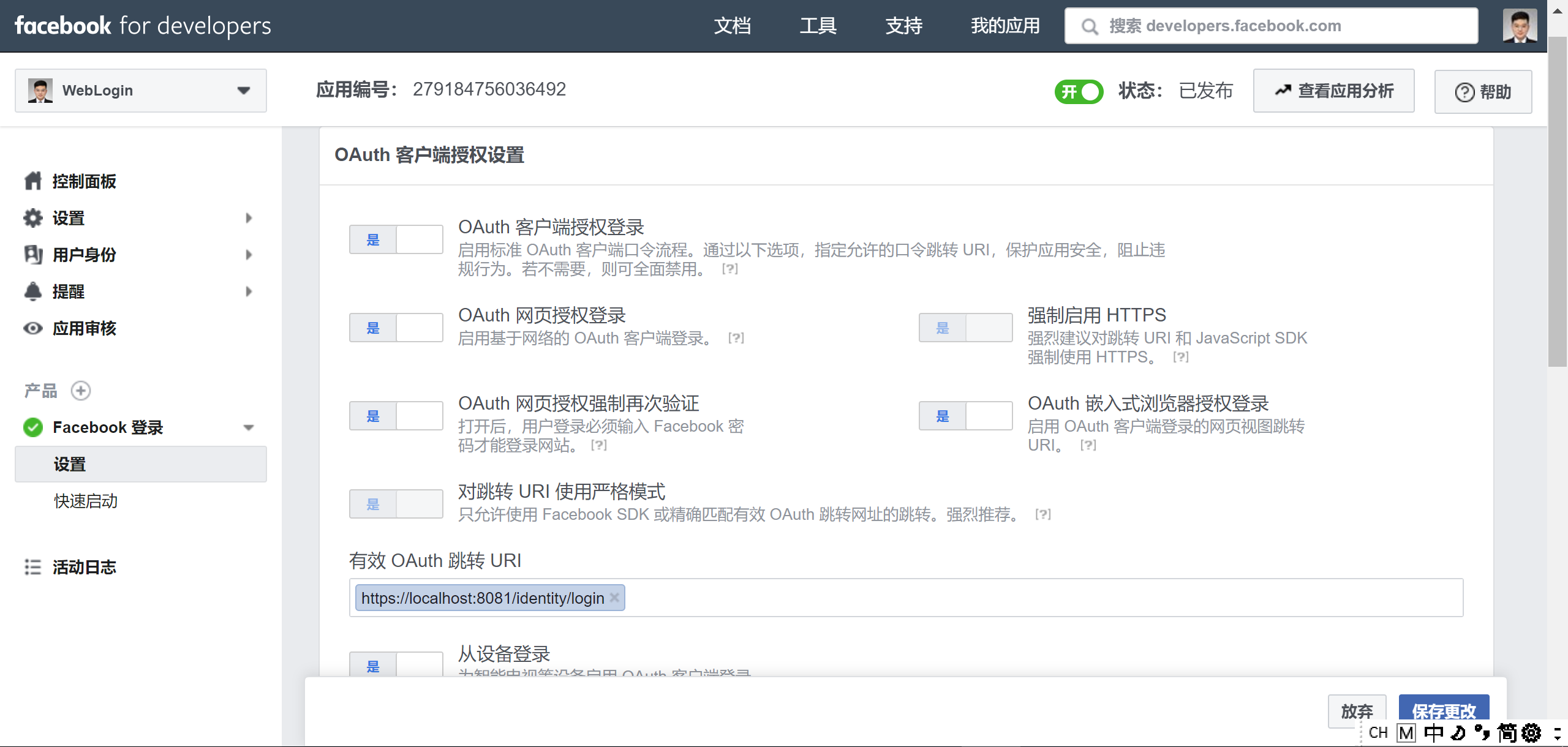This screenshot has height=747, width=1568.
Task: Click the WebLogin app avatar icon
Action: click(40, 91)
